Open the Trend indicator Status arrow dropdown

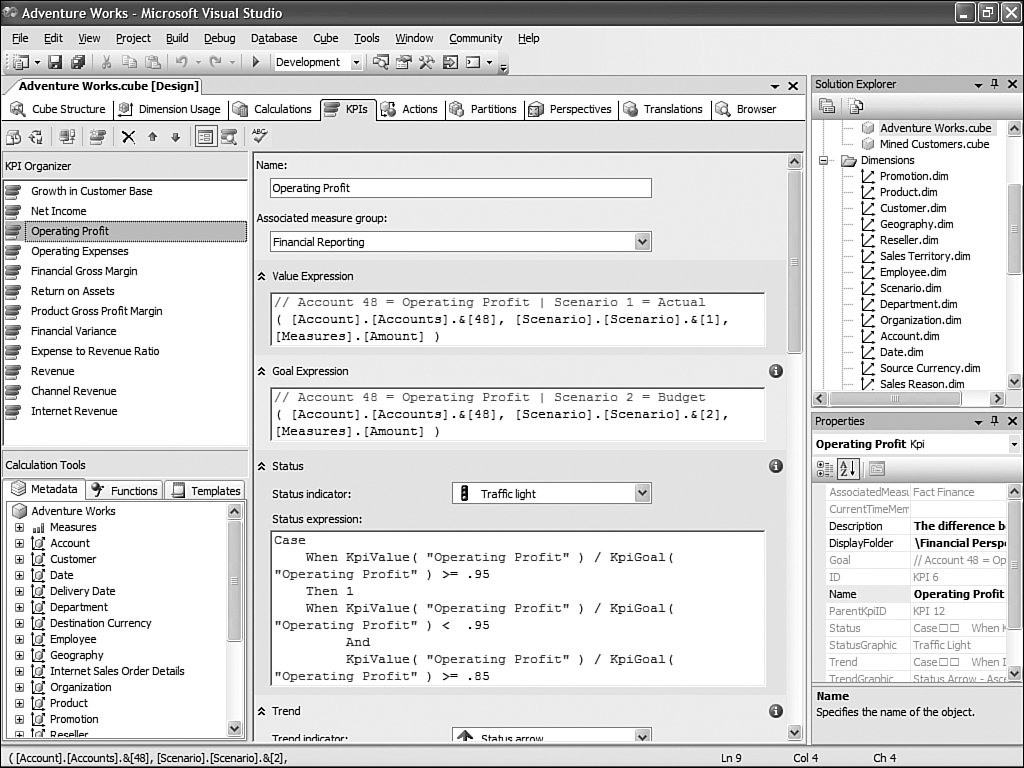643,736
